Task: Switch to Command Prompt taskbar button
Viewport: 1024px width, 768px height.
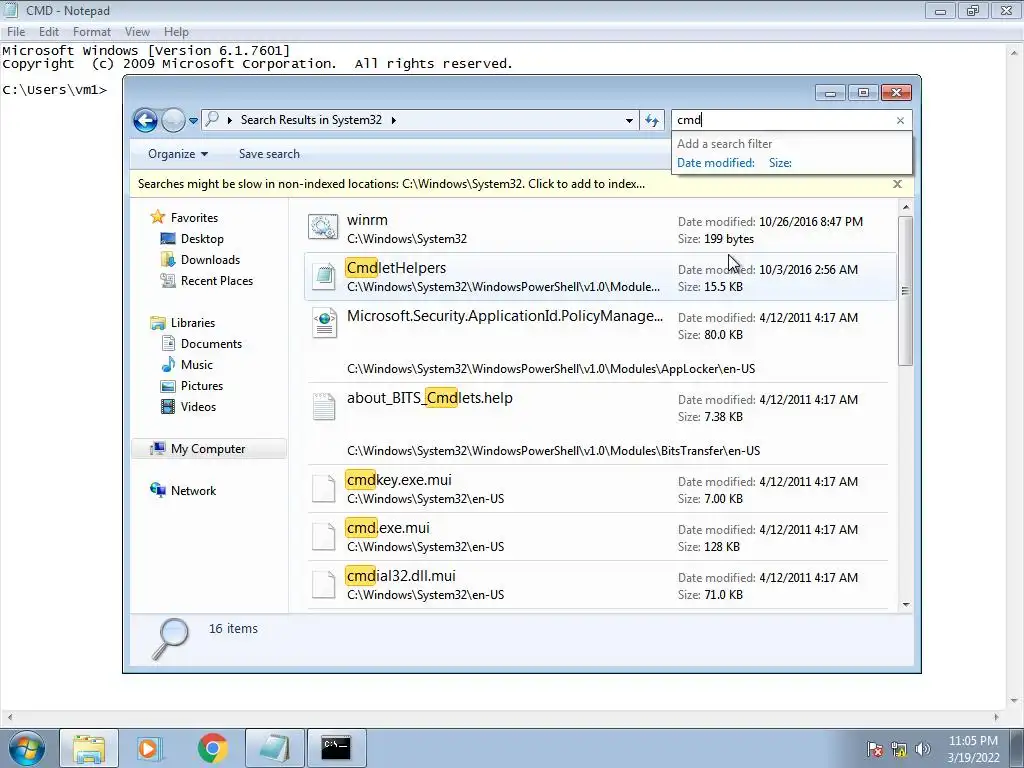Action: pyautogui.click(x=336, y=748)
